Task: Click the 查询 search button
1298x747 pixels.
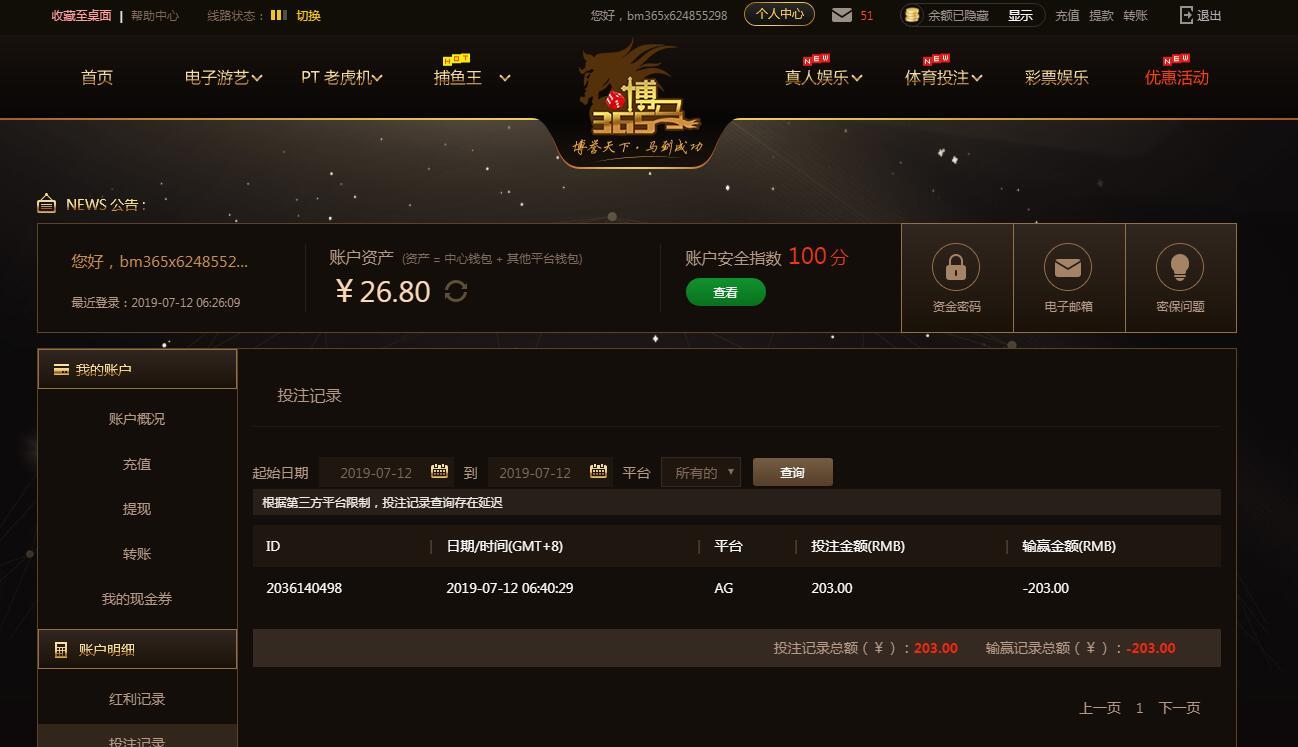Action: pyautogui.click(x=793, y=472)
